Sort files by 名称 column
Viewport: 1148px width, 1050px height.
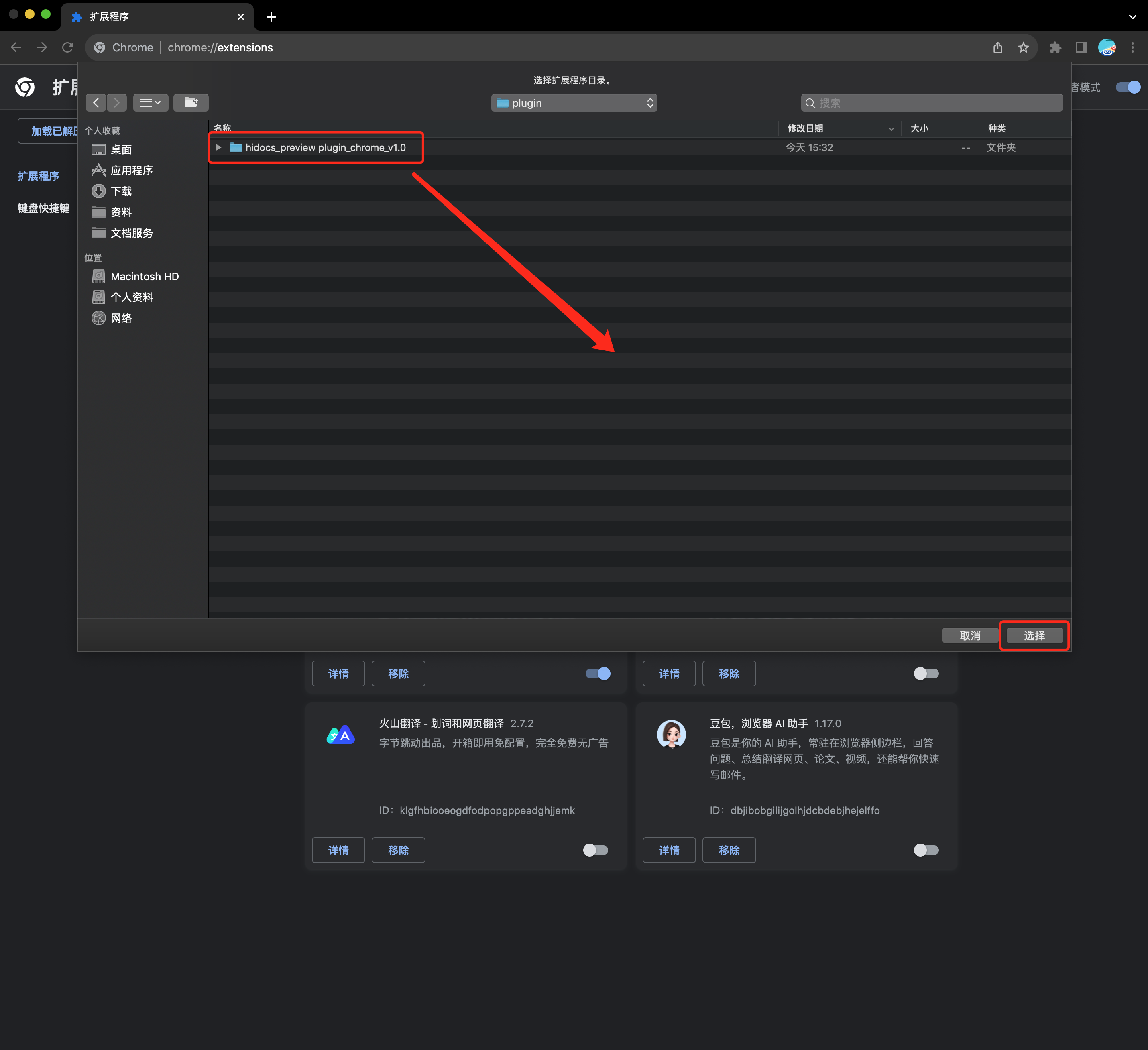(x=493, y=129)
